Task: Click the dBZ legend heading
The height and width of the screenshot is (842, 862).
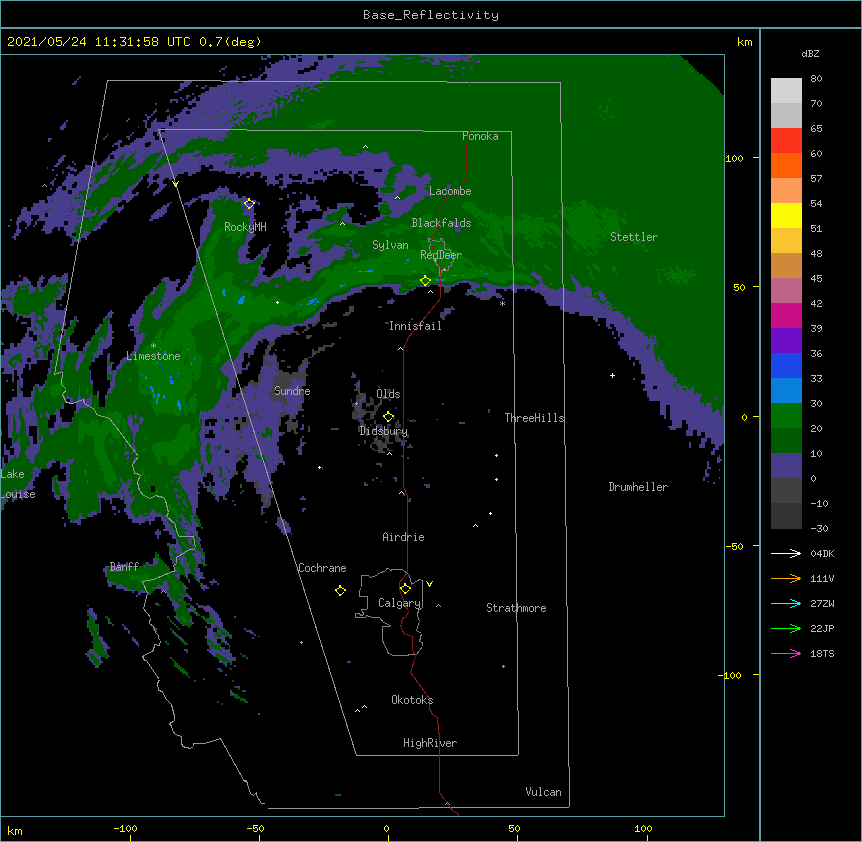Action: (810, 53)
